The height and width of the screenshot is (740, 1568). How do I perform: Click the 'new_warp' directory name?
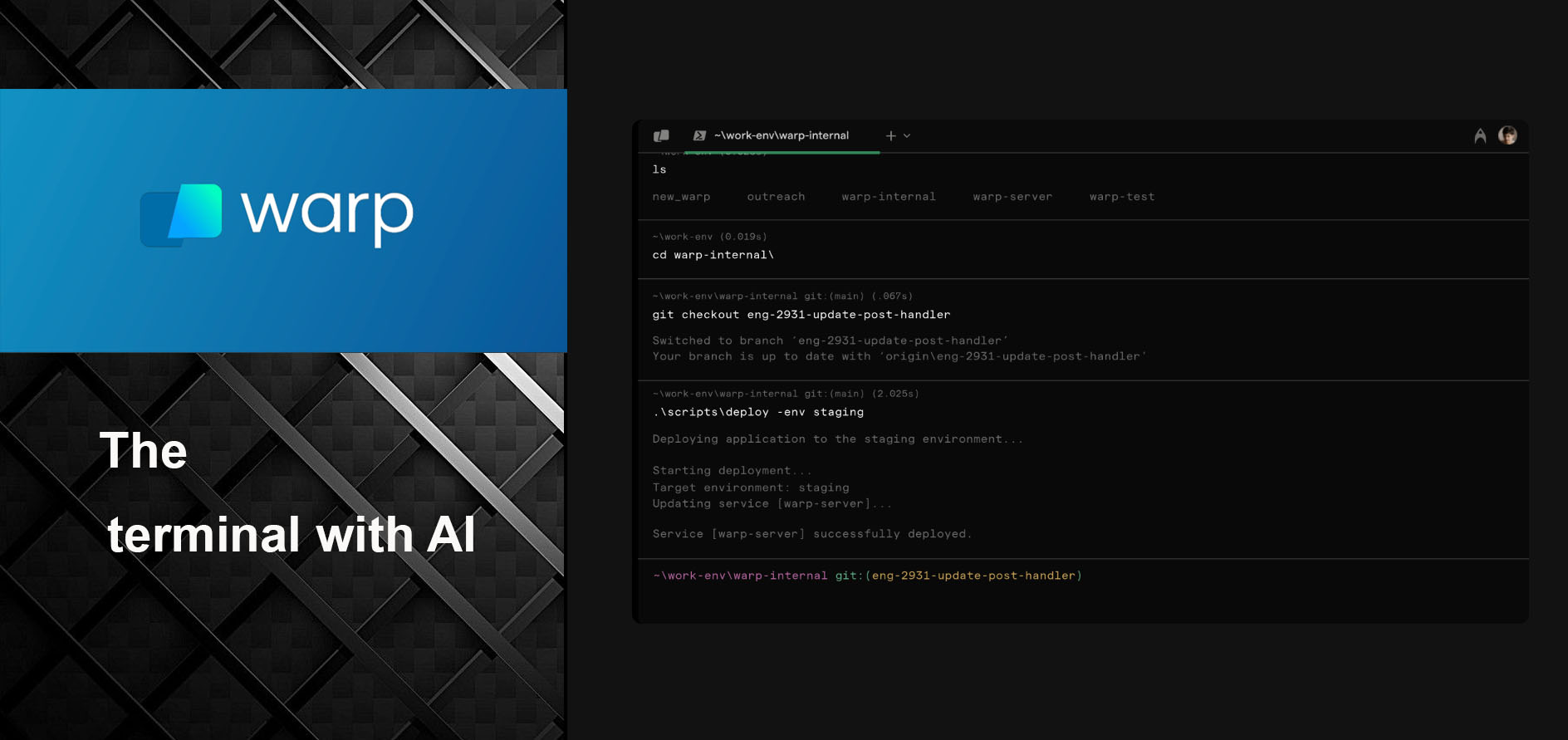tap(681, 197)
